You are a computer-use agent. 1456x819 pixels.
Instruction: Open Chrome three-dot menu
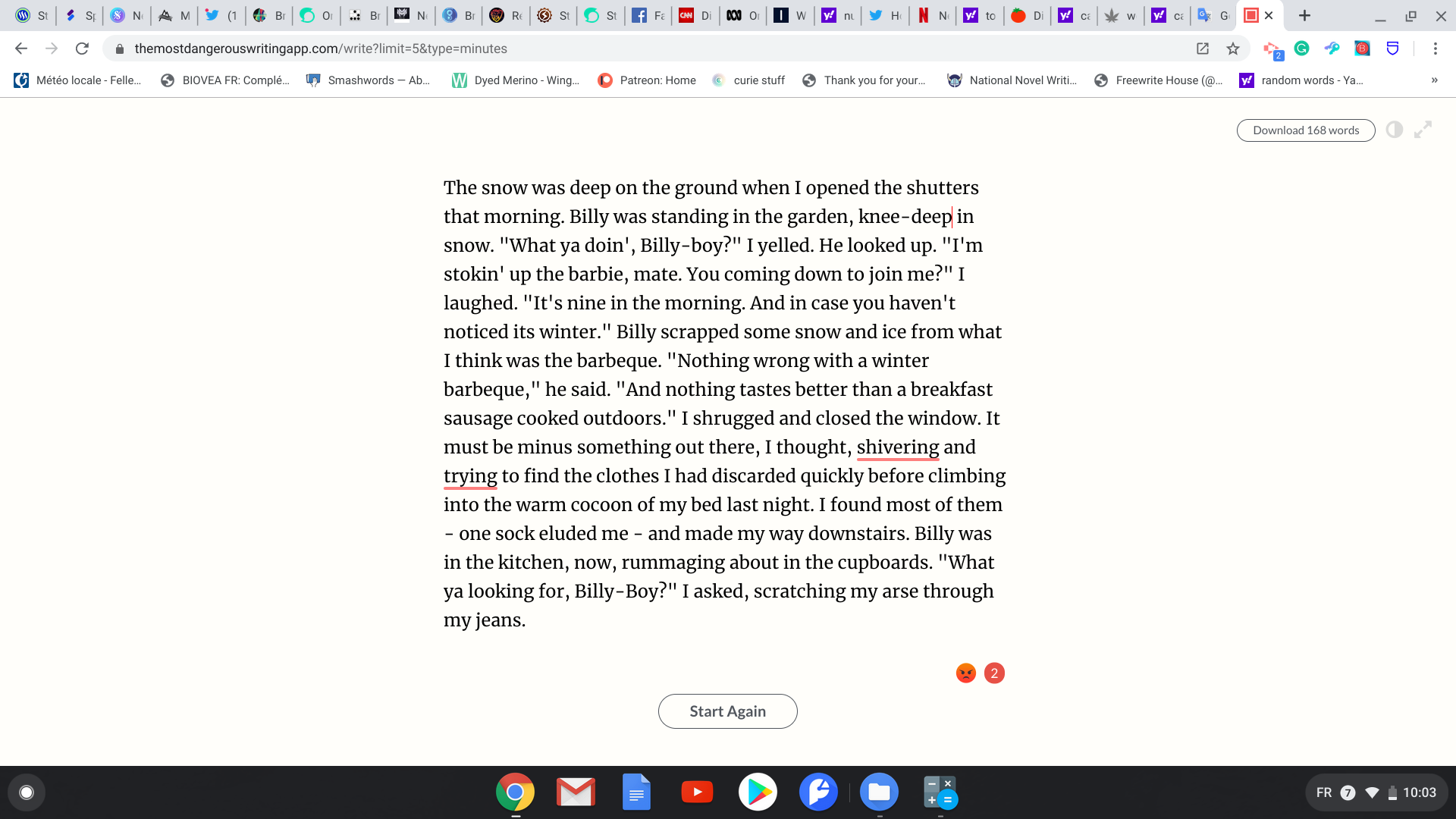tap(1435, 49)
